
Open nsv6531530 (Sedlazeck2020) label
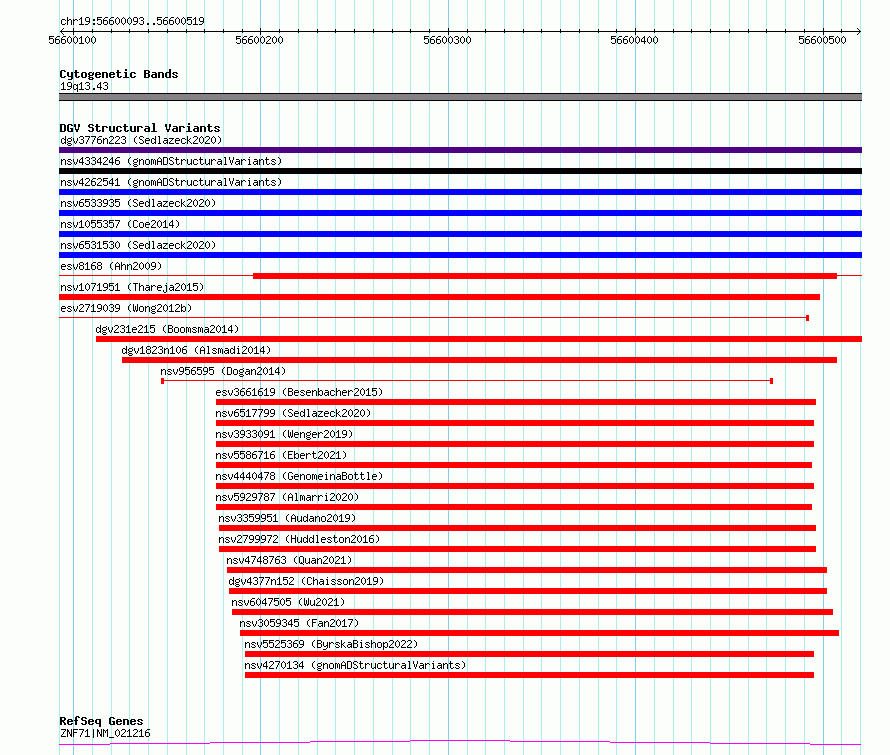click(138, 245)
